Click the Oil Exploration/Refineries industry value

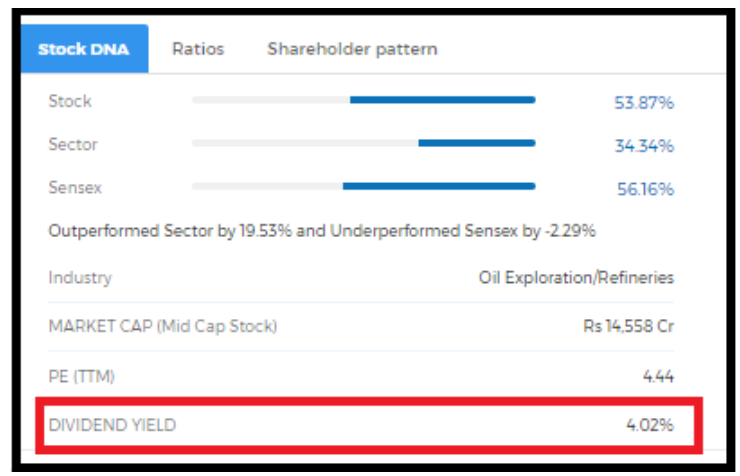point(576,277)
